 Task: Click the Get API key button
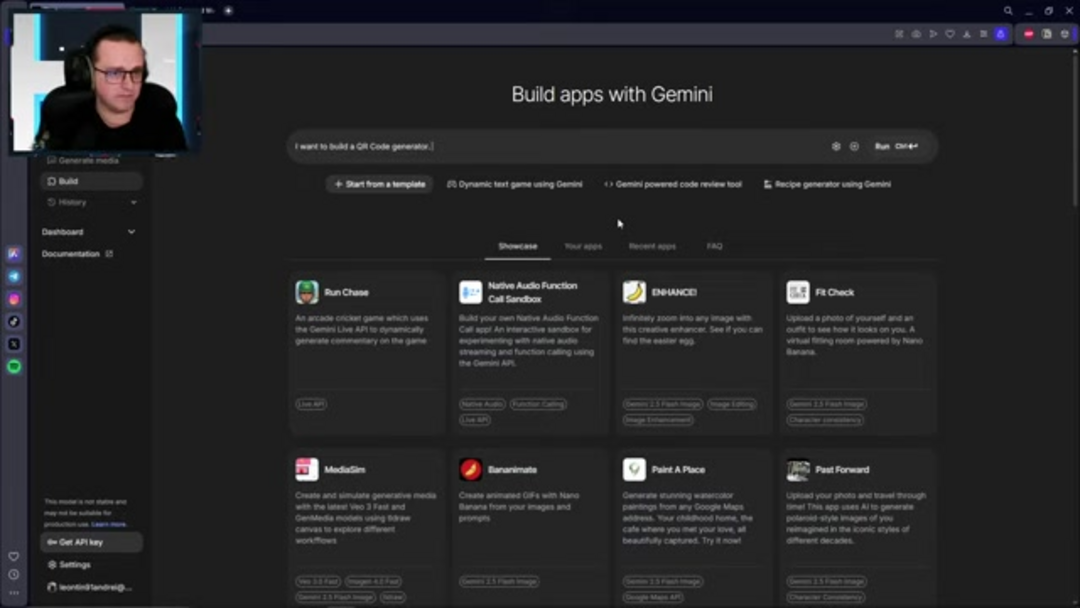(90, 542)
